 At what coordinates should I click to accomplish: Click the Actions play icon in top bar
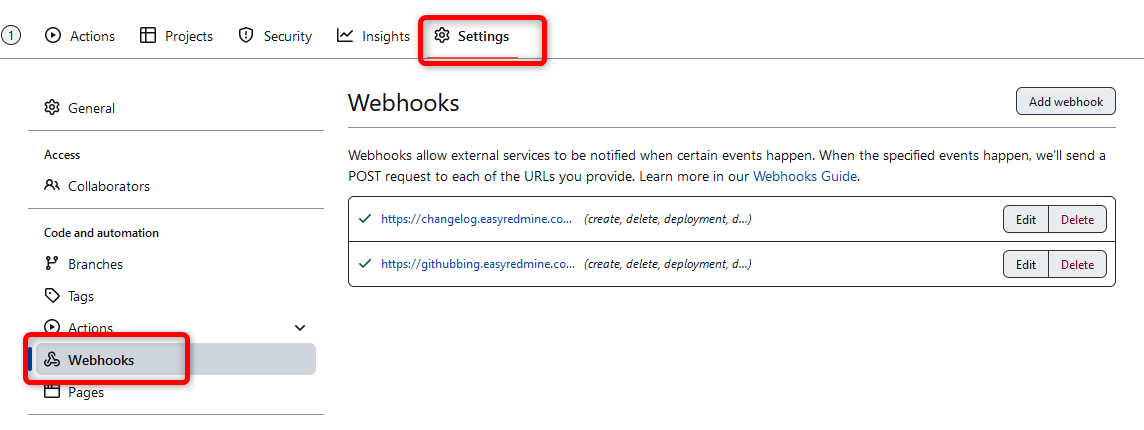click(x=53, y=35)
